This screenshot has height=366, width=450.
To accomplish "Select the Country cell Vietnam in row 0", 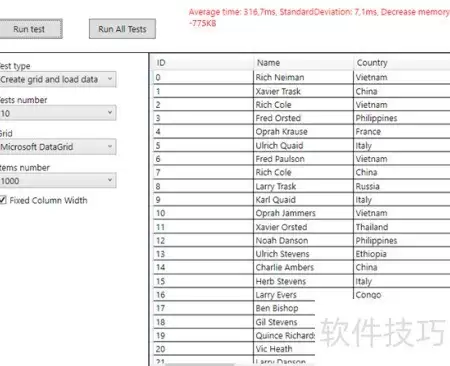I will click(x=402, y=77).
